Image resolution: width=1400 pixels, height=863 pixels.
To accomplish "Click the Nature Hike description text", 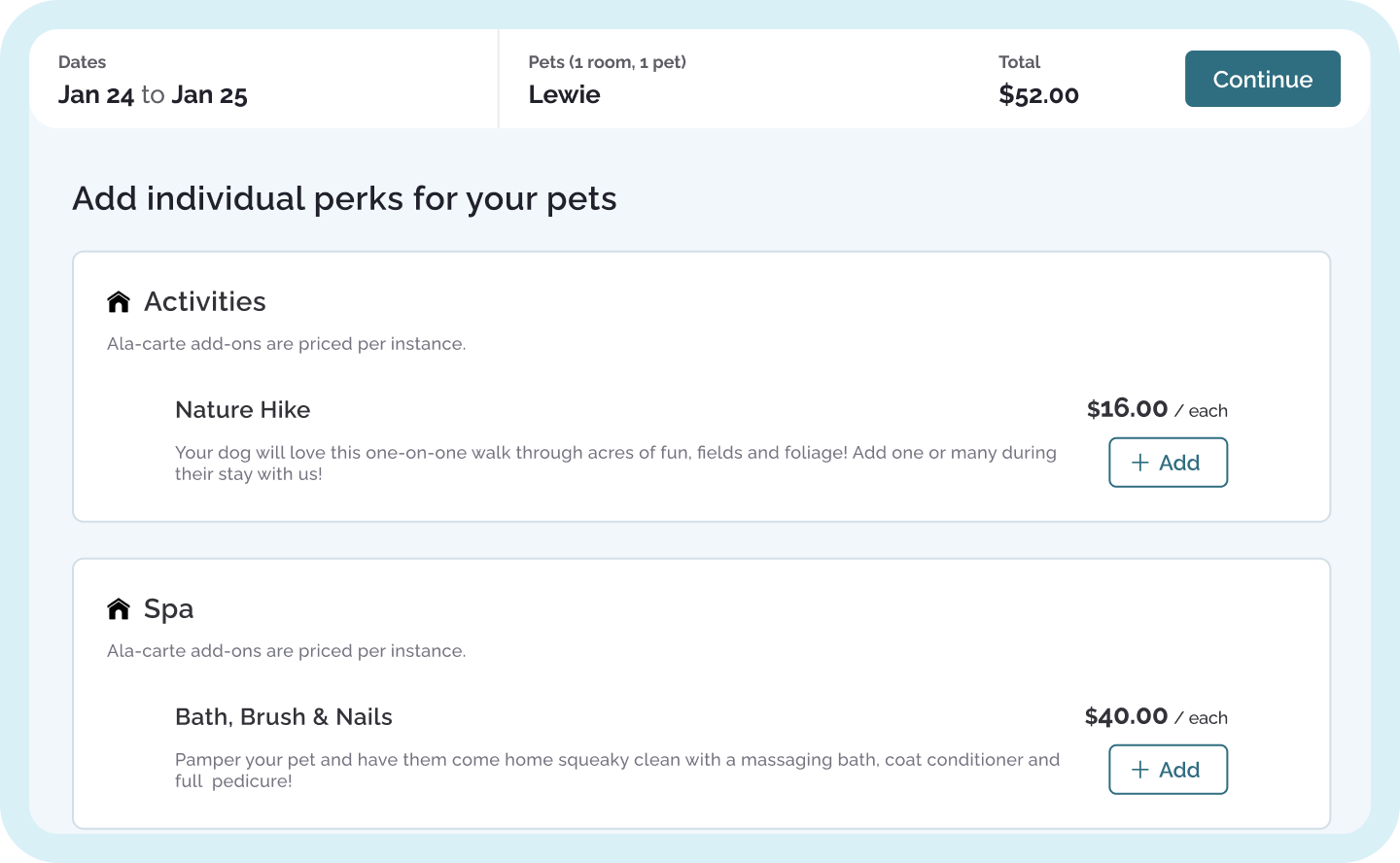I will 615,464.
